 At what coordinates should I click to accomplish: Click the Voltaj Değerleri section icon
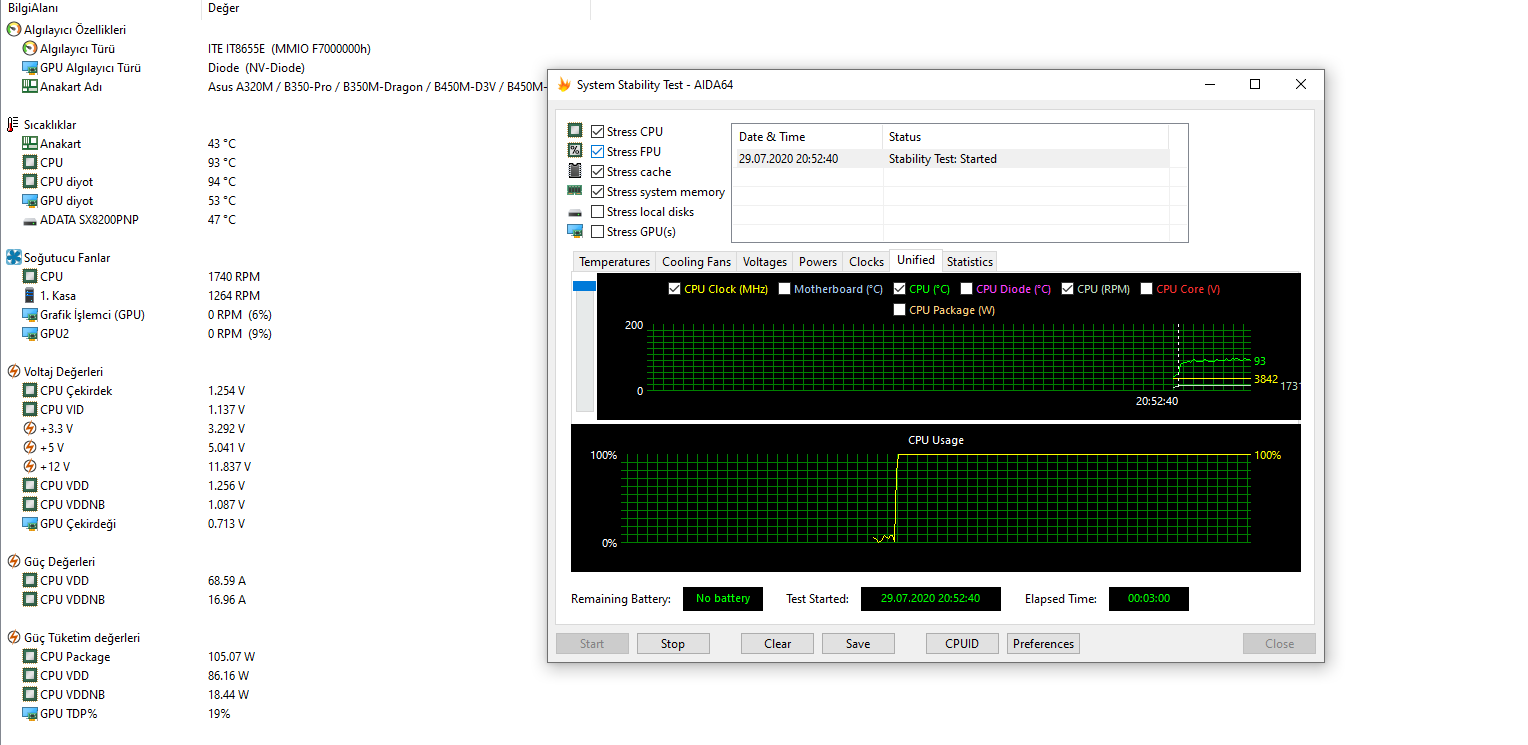click(14, 372)
